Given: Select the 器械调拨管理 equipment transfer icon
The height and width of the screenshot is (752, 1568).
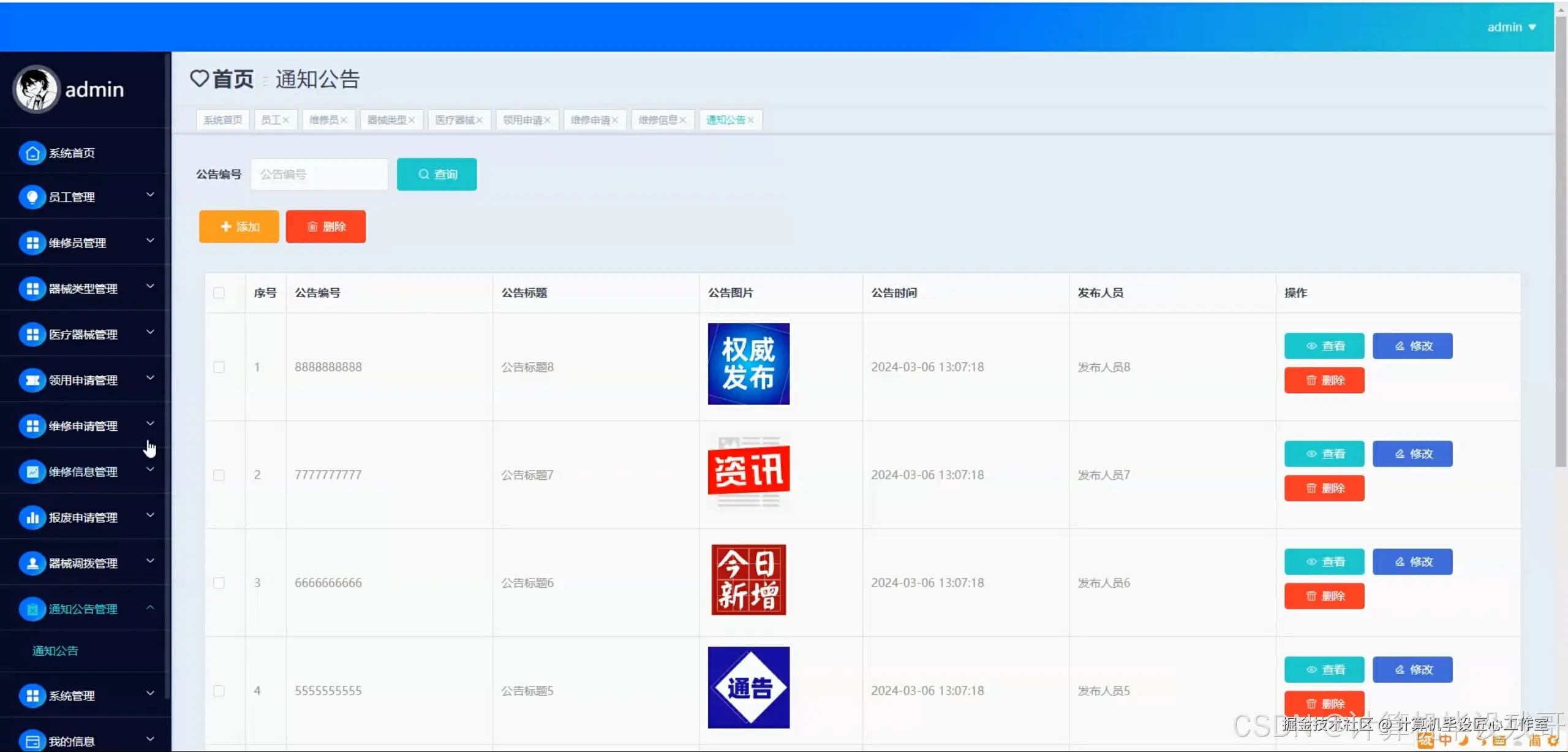Looking at the screenshot, I should 32,563.
